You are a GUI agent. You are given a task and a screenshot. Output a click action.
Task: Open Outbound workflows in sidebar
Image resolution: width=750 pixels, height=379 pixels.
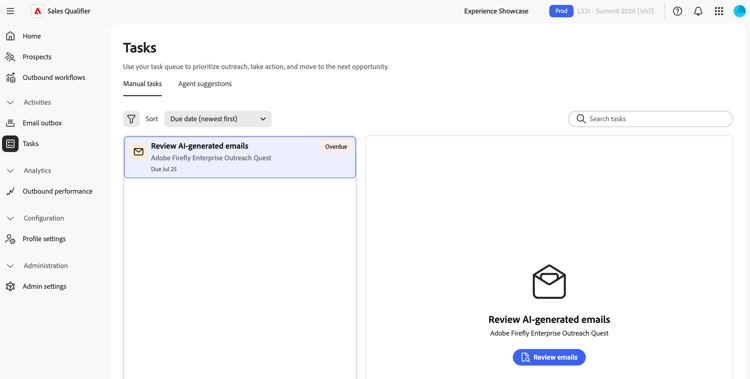pos(54,78)
